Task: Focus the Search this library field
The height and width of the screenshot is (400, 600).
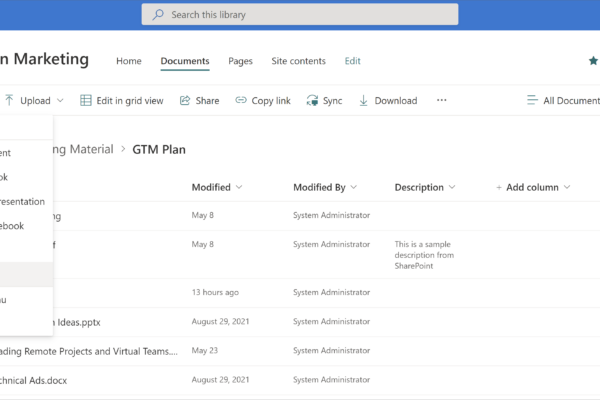Action: (x=300, y=14)
